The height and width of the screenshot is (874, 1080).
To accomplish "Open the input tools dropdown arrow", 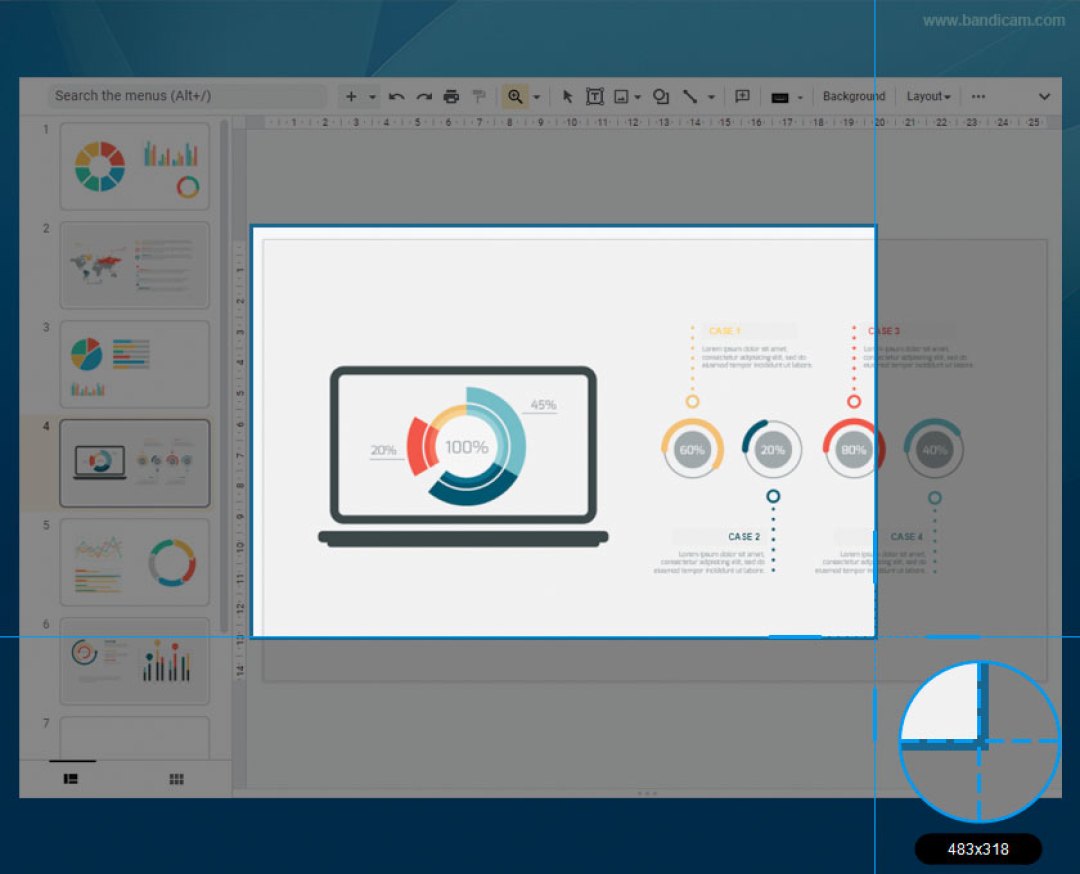I will (800, 98).
